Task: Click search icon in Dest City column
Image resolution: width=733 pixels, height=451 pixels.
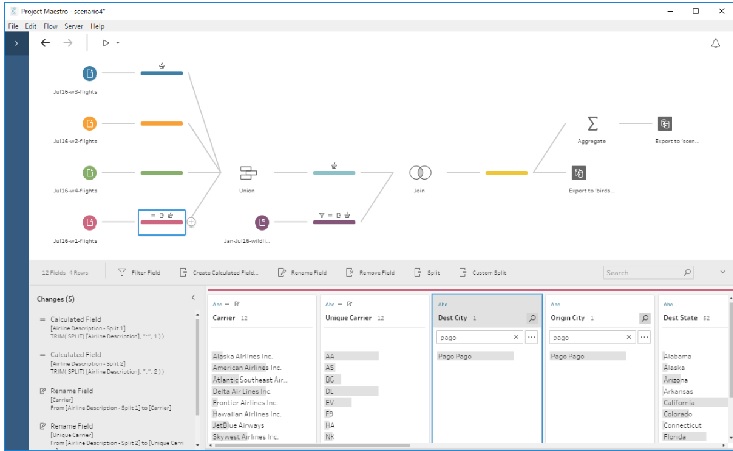Action: [533, 317]
